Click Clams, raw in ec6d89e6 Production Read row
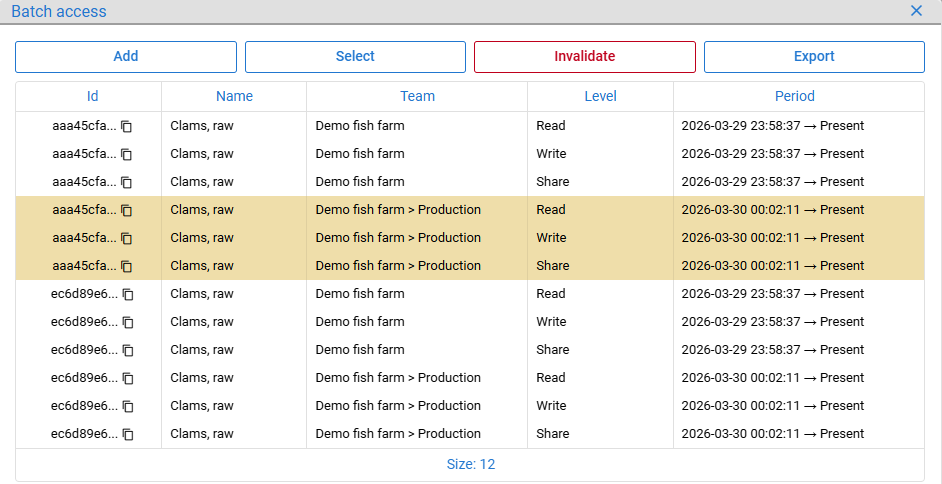Image resolution: width=942 pixels, height=484 pixels. 202,378
